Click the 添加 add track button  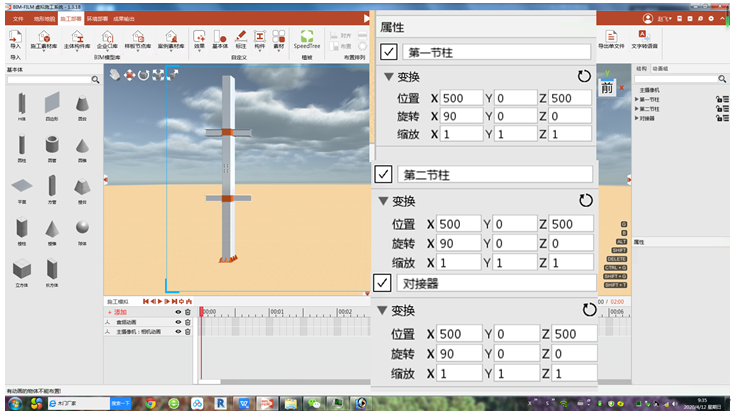[117, 312]
